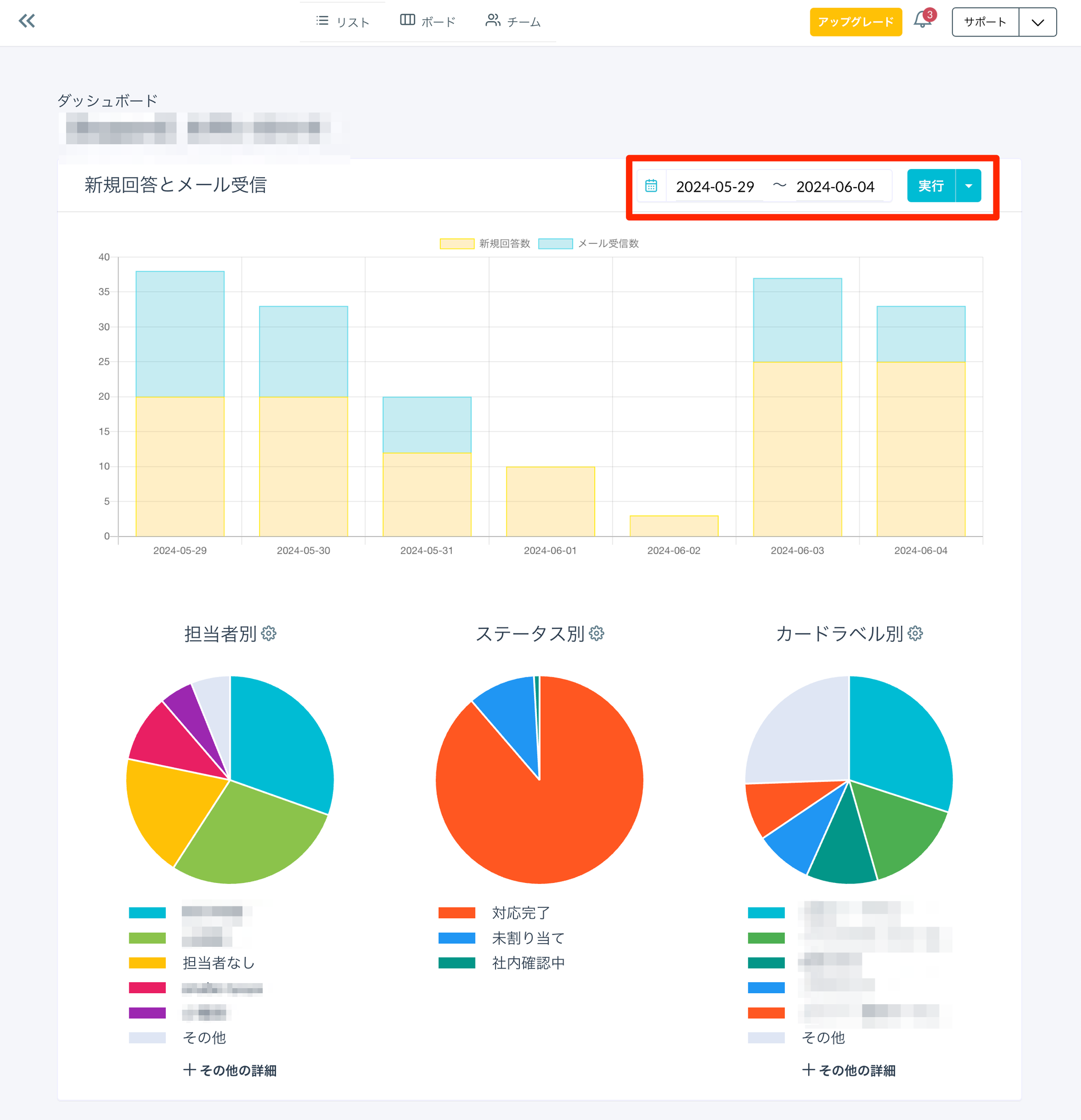
Task: Switch to the ボード tab
Action: (x=428, y=22)
